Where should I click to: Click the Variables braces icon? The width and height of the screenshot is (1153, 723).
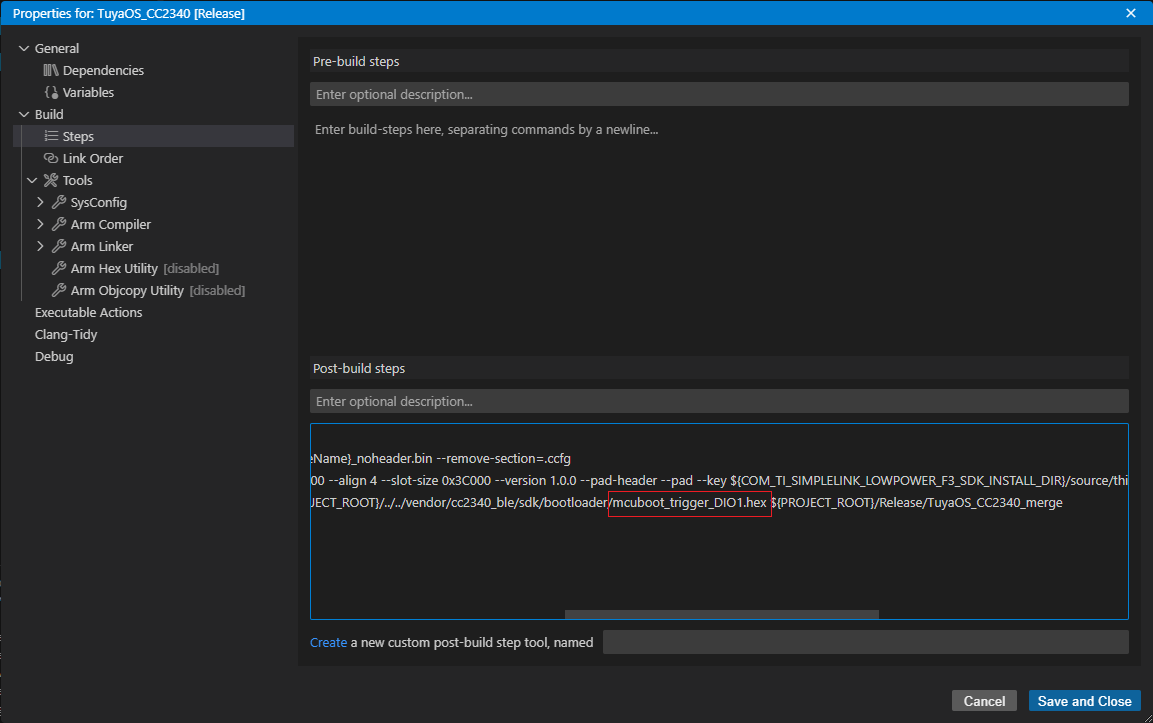coord(51,93)
